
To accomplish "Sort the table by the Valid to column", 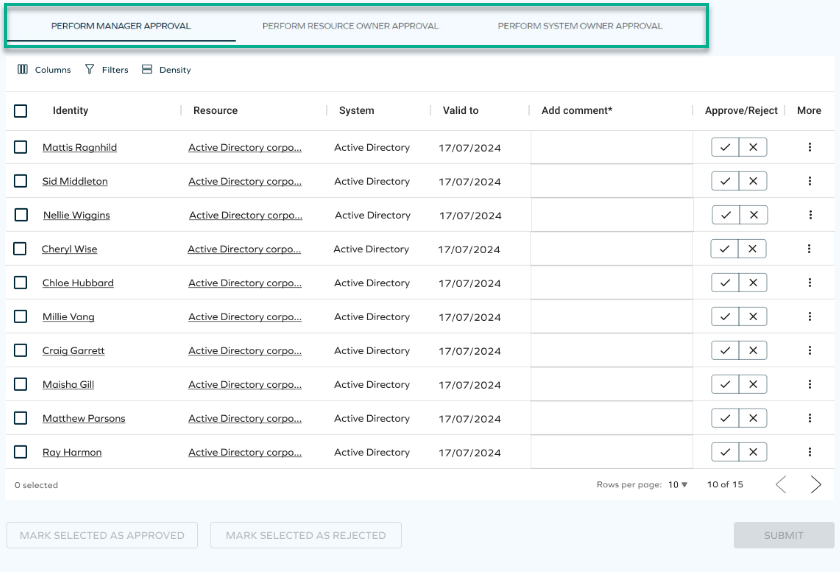I will (461, 111).
